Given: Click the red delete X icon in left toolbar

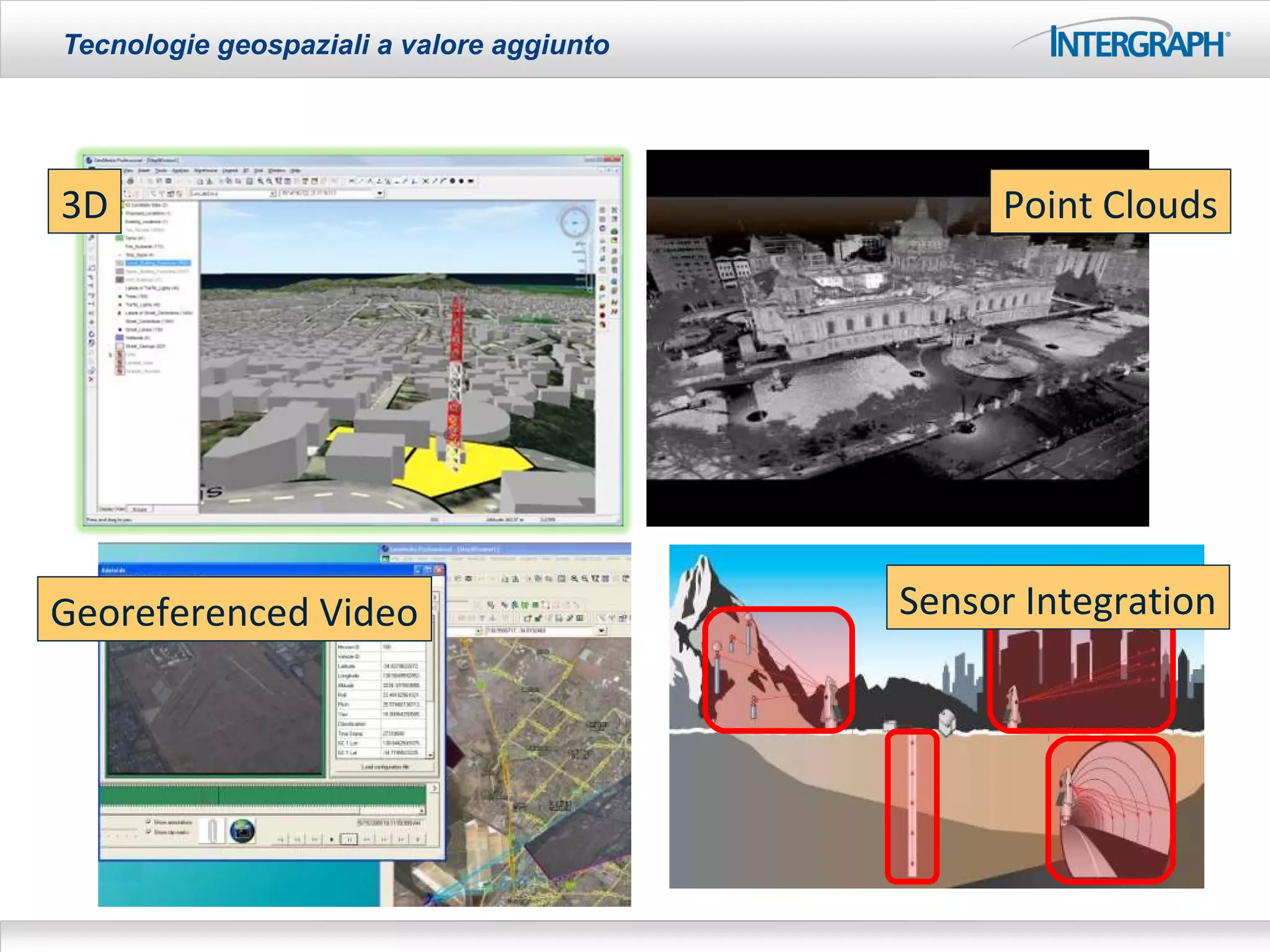Looking at the screenshot, I should (x=91, y=379).
